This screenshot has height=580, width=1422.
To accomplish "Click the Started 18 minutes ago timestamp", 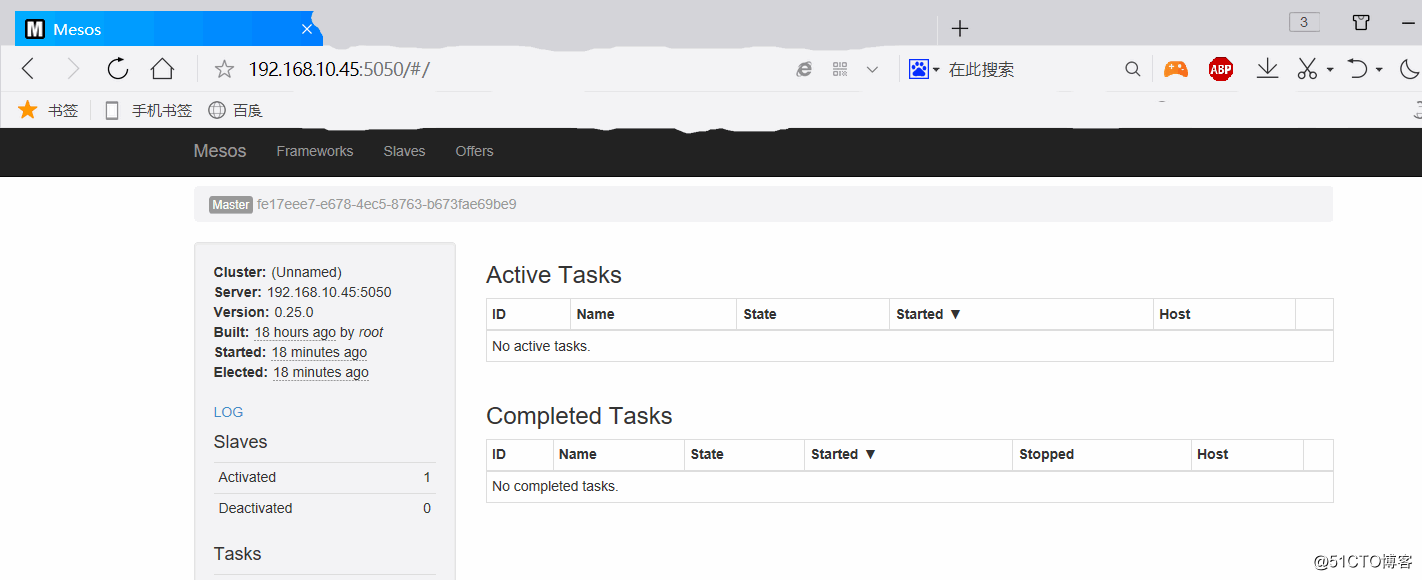I will (x=319, y=352).
